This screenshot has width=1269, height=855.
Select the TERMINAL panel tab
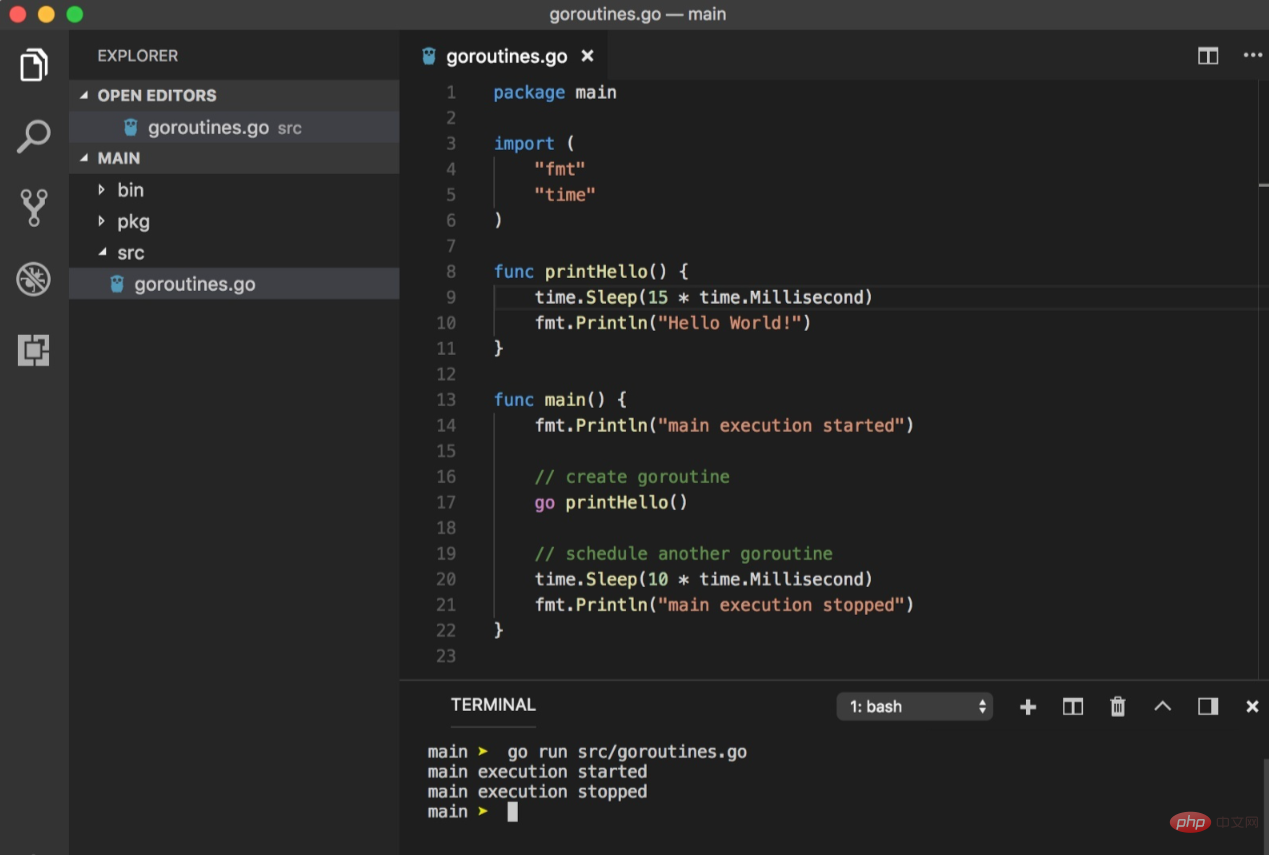[x=493, y=705]
